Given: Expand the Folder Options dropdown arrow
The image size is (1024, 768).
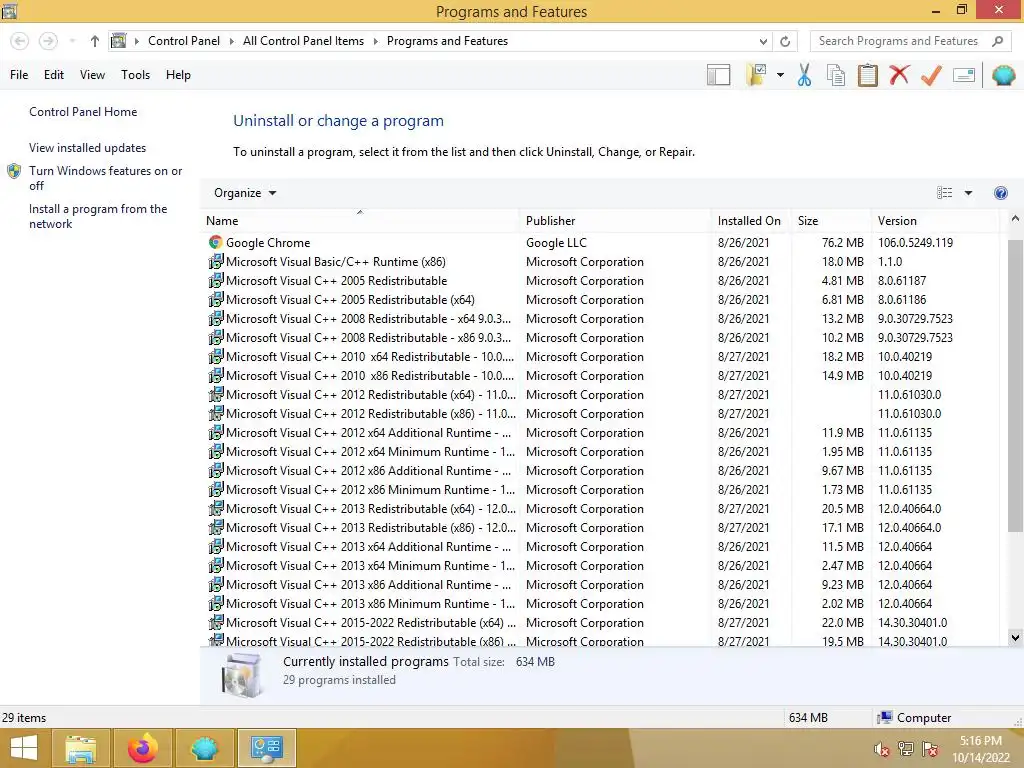Looking at the screenshot, I should tap(780, 75).
